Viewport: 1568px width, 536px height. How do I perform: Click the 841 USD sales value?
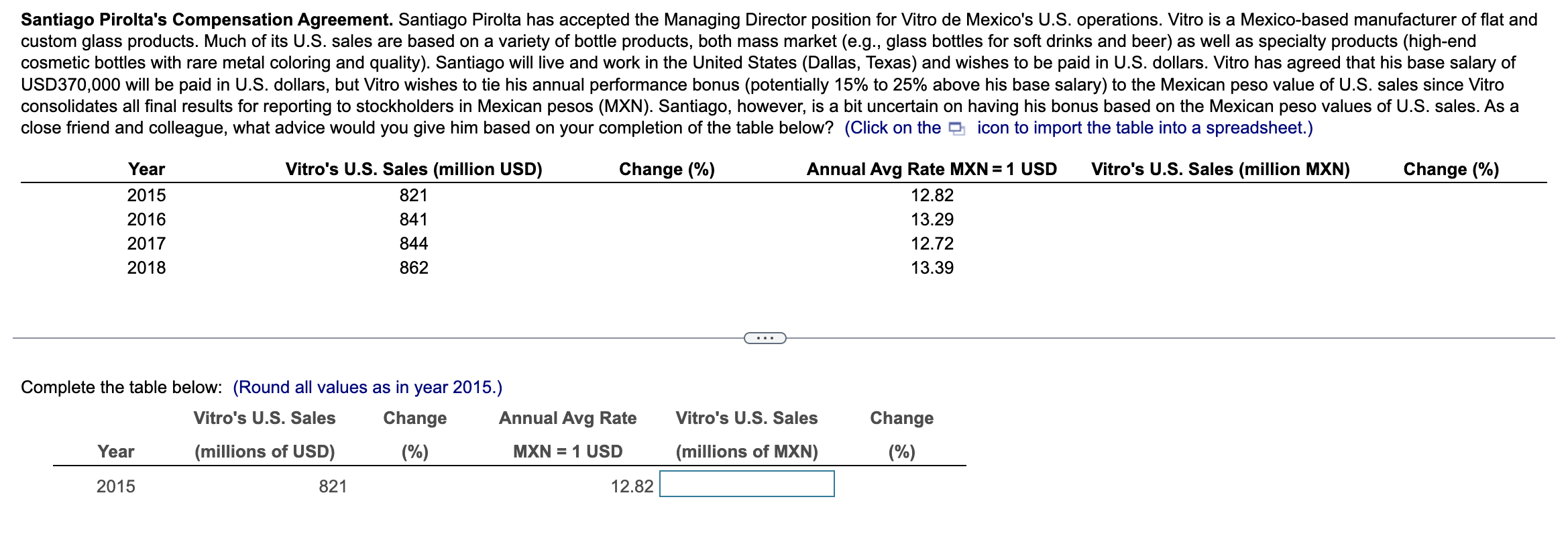(x=413, y=219)
